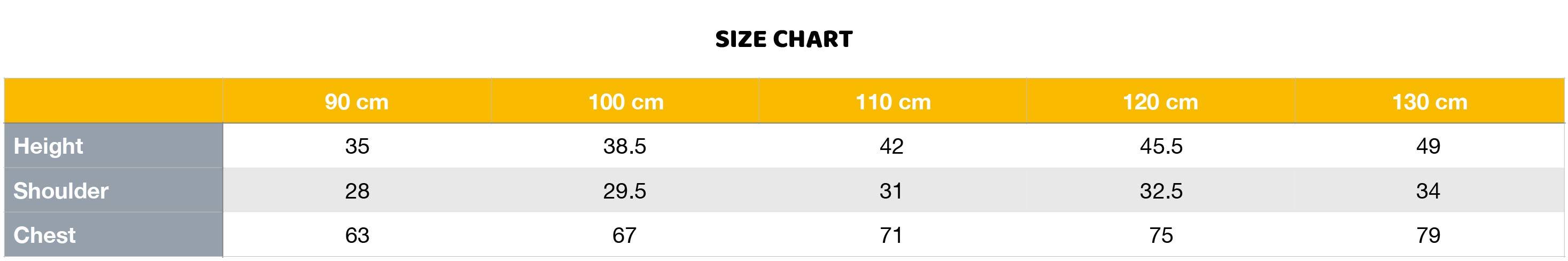Select the Chest value 71

pos(891,235)
